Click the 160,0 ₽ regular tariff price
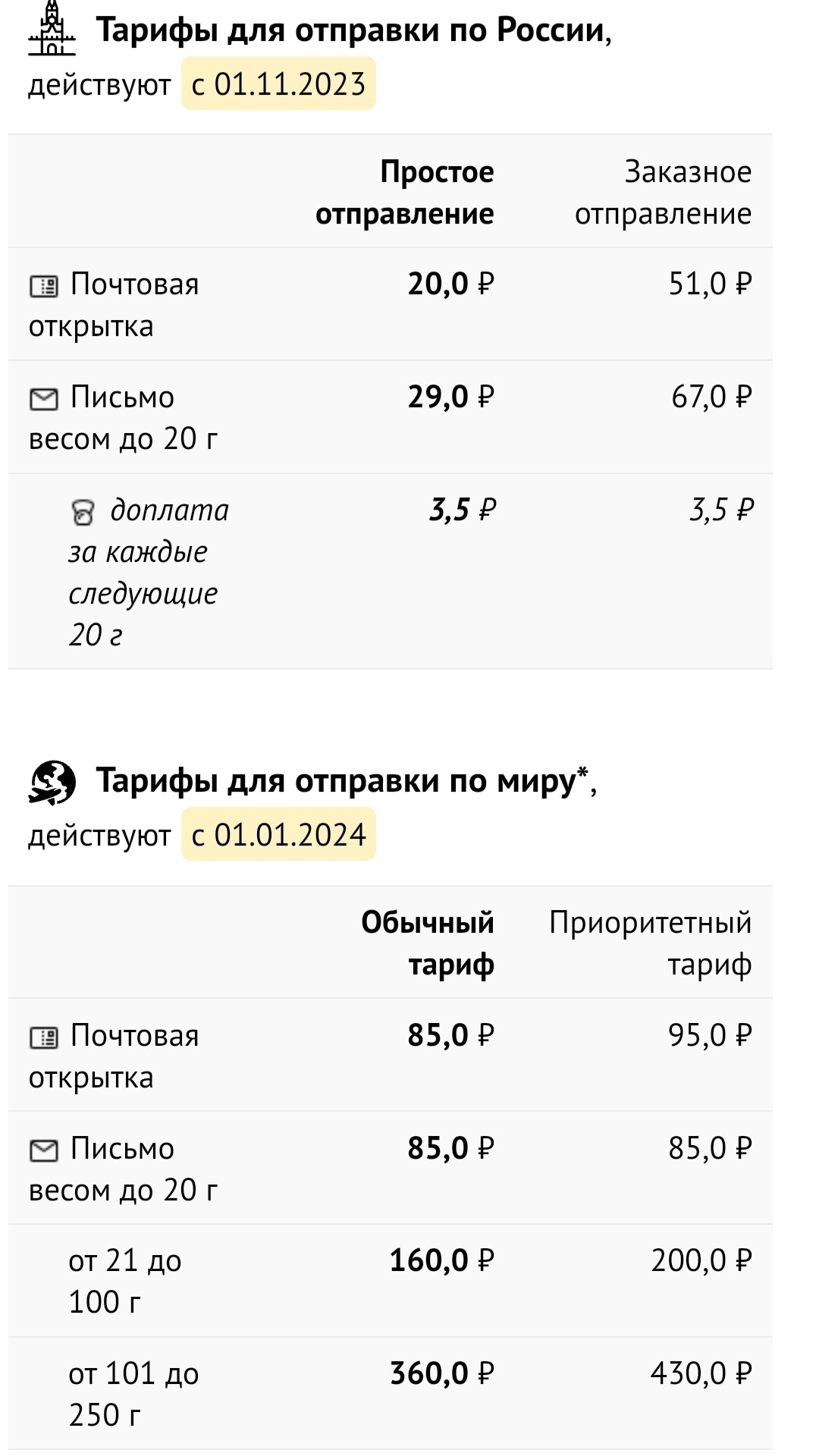Viewport: 819px width, 1456px height. click(x=442, y=1260)
